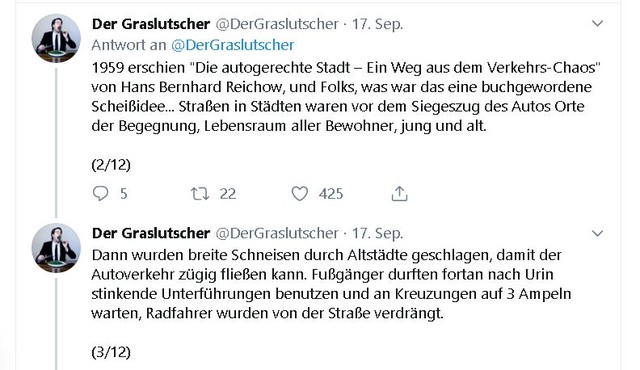The image size is (640, 370).
Task: Open the first tweet's profile avatar
Action: [56, 38]
